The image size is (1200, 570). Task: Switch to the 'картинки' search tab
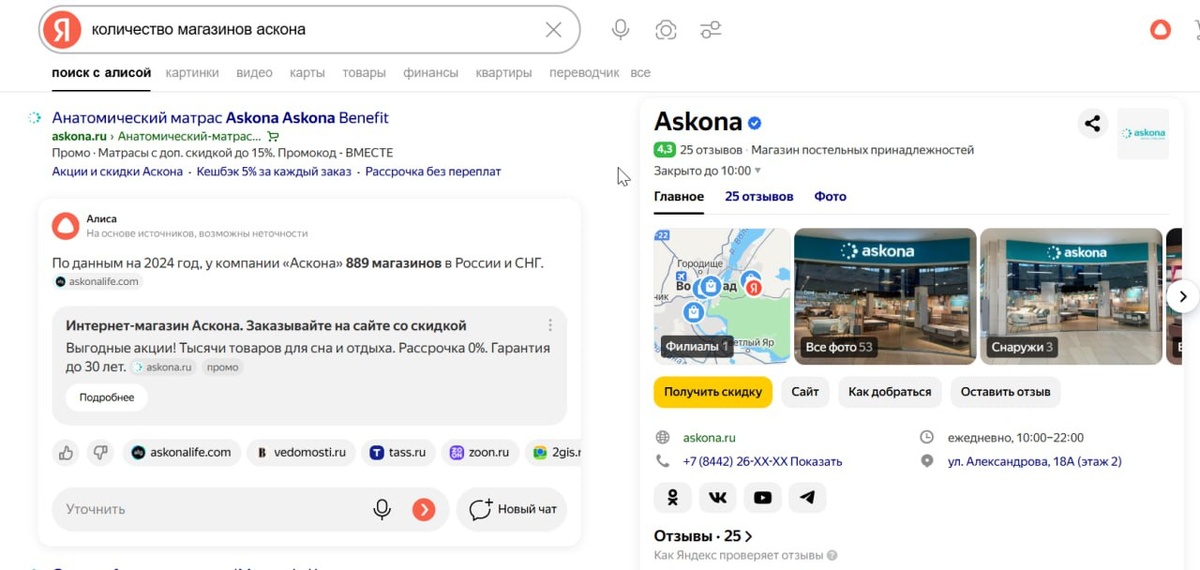(x=192, y=73)
